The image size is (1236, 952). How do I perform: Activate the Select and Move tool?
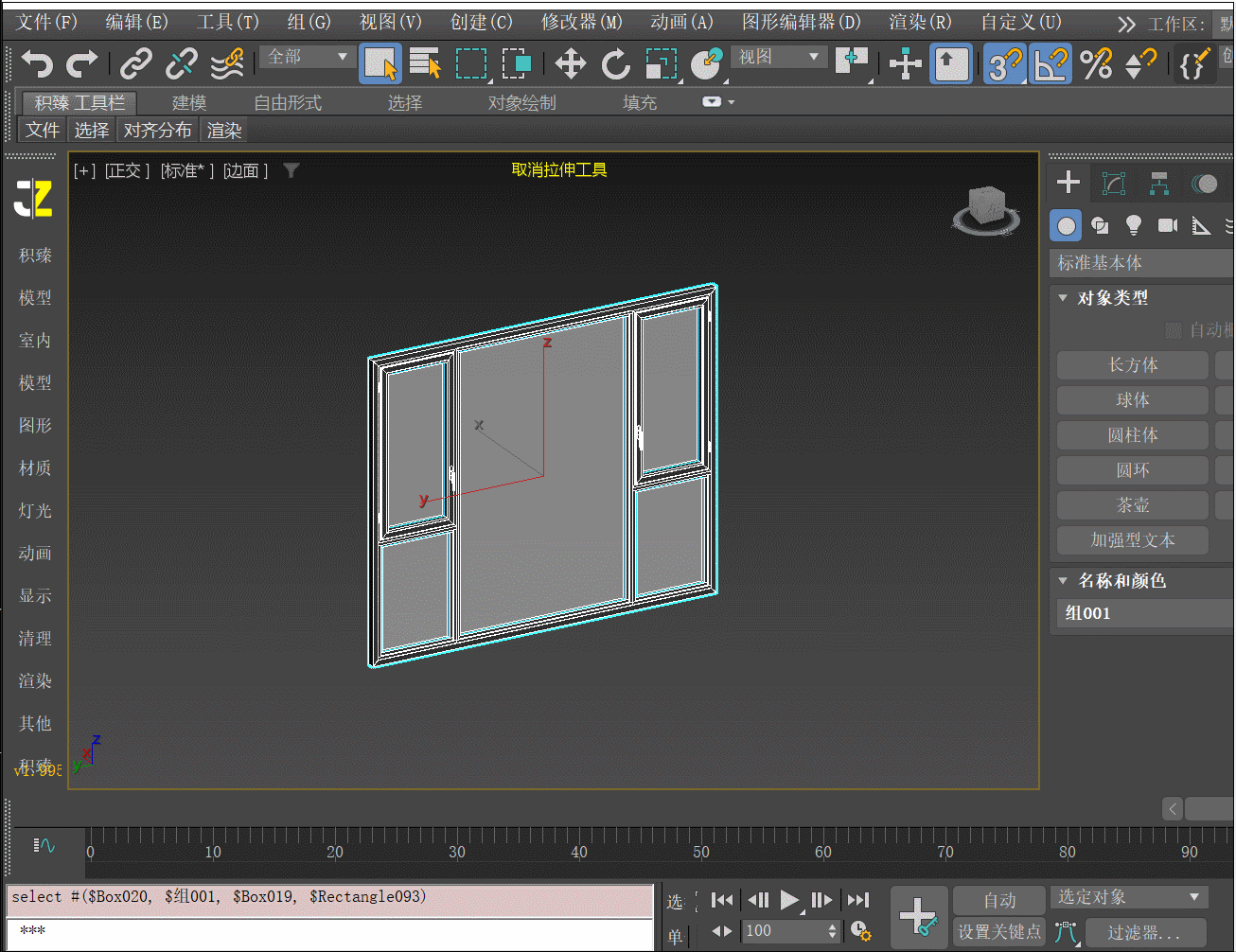pyautogui.click(x=571, y=64)
